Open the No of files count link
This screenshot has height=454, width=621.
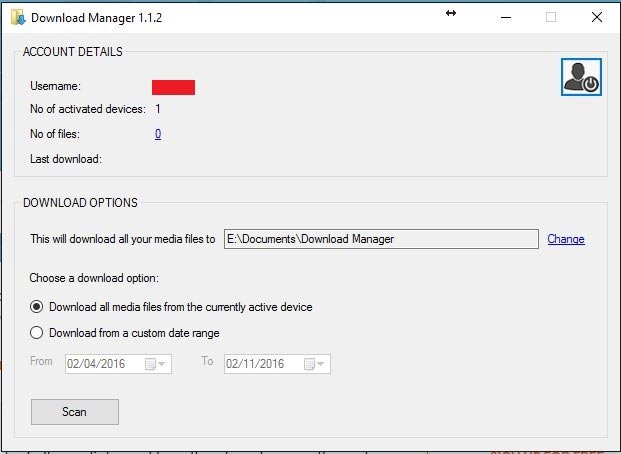point(158,134)
